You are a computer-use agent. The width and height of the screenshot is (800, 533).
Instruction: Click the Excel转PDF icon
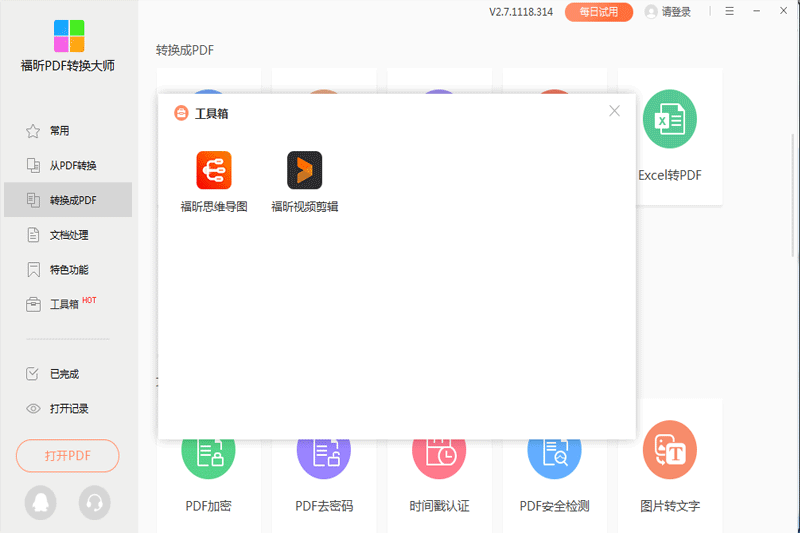(x=669, y=120)
